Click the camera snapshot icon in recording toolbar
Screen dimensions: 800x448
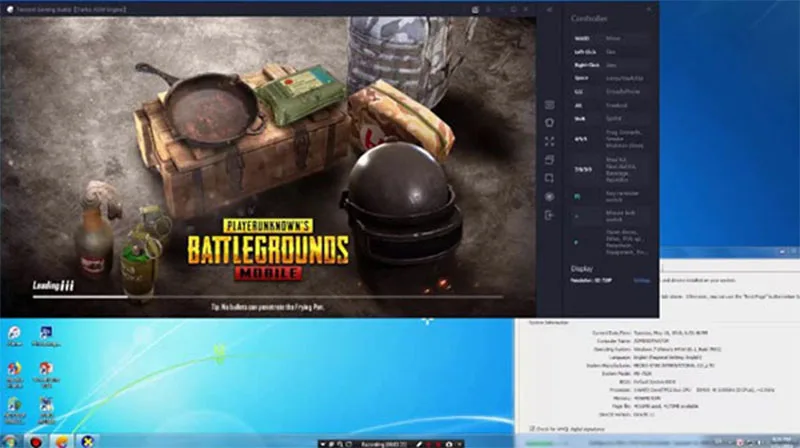point(449,444)
